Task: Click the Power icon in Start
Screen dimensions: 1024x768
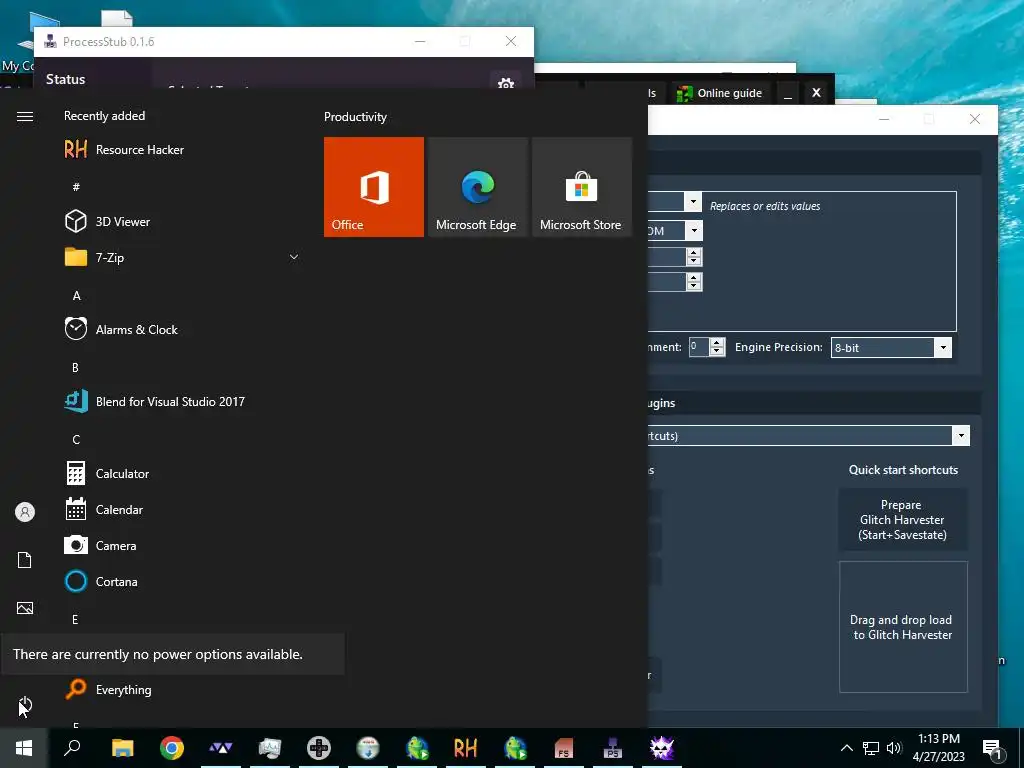Action: [25, 705]
